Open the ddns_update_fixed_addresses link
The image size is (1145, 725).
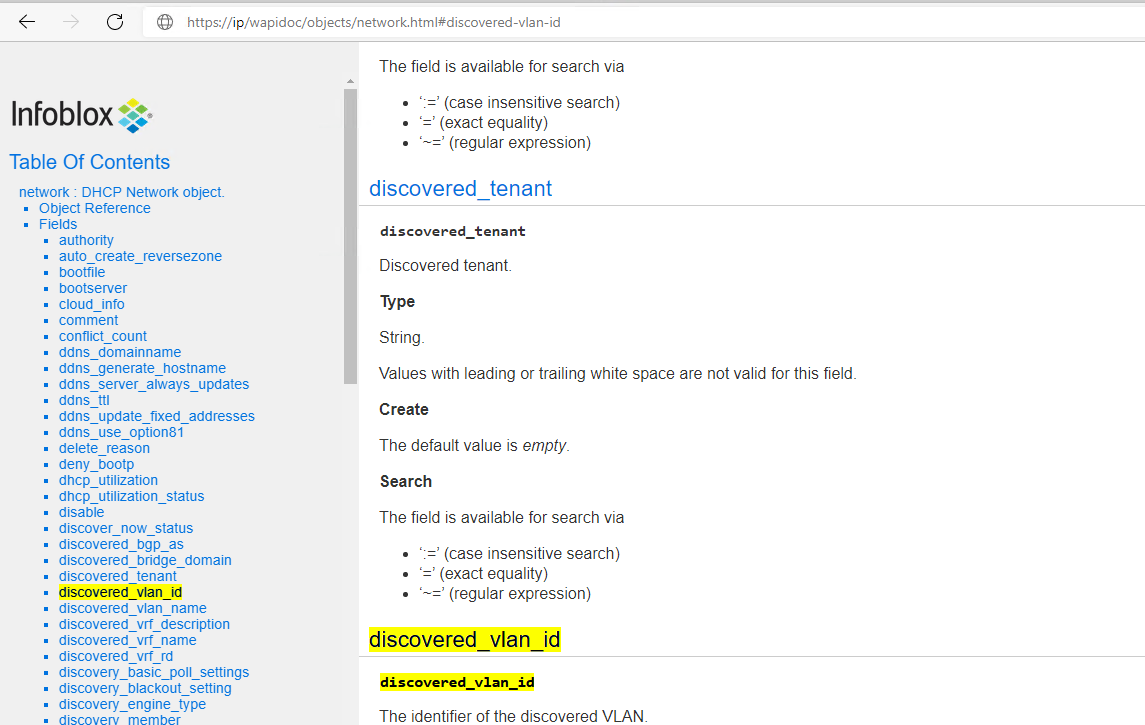pos(157,416)
